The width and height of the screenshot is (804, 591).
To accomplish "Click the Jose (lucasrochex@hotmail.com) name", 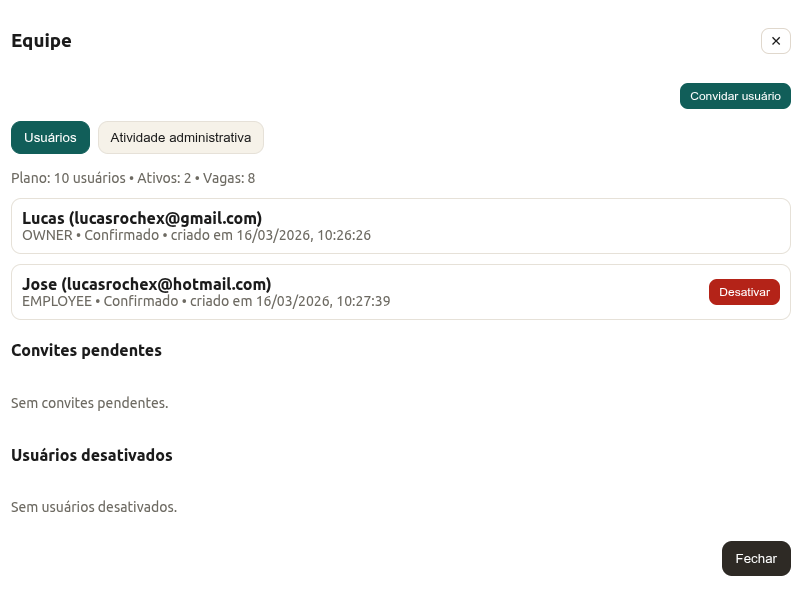I will [146, 284].
